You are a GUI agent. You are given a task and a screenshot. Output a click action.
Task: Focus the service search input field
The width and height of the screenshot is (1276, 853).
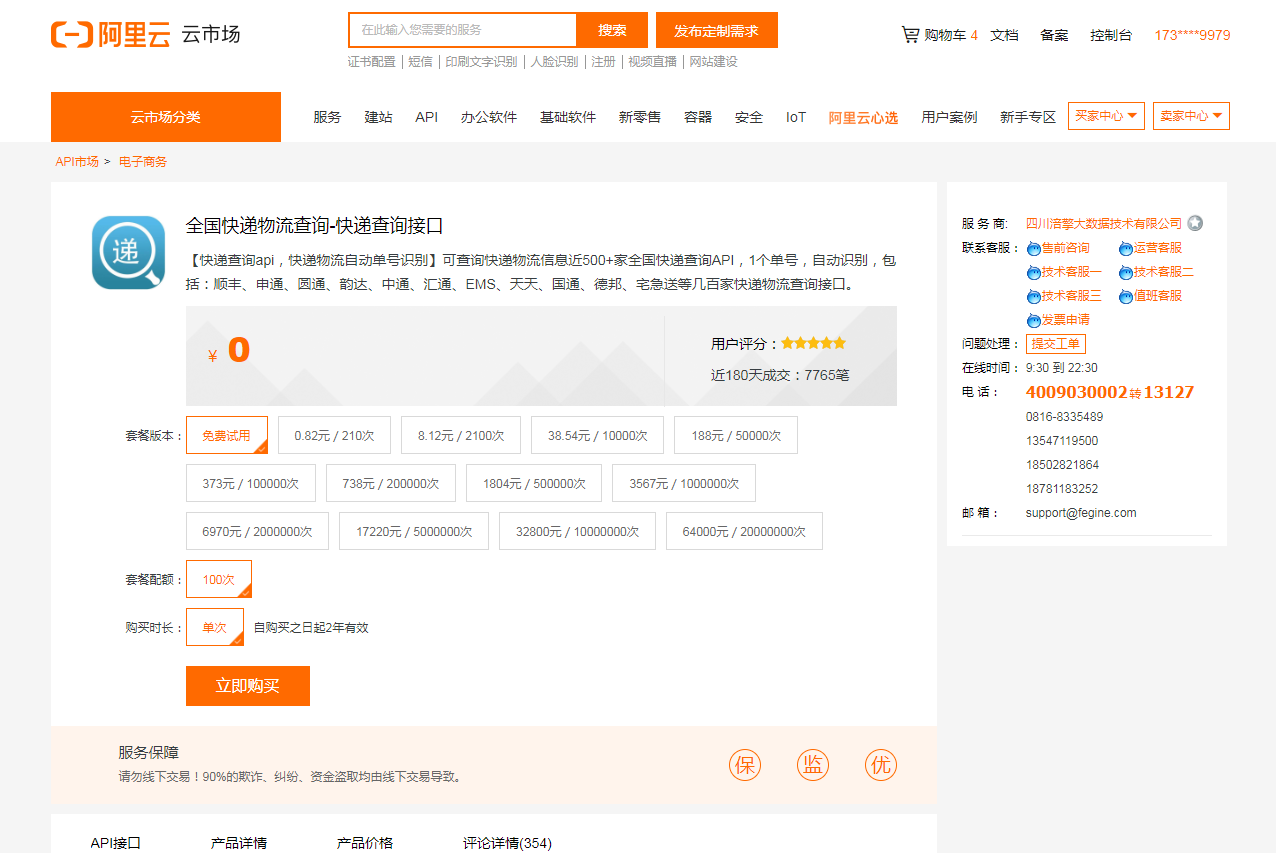(x=463, y=30)
